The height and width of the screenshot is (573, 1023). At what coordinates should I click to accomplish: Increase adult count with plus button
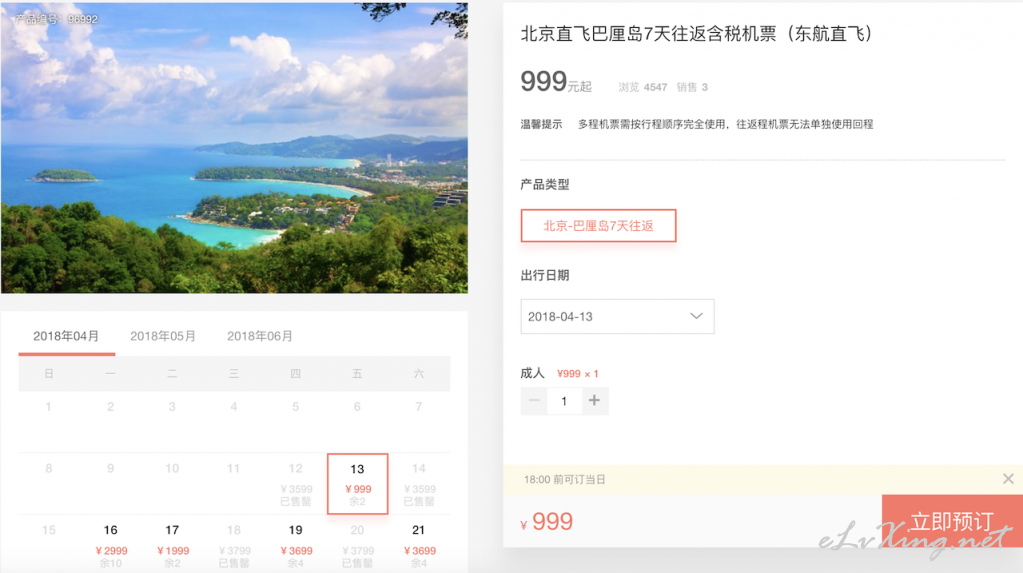[594, 401]
